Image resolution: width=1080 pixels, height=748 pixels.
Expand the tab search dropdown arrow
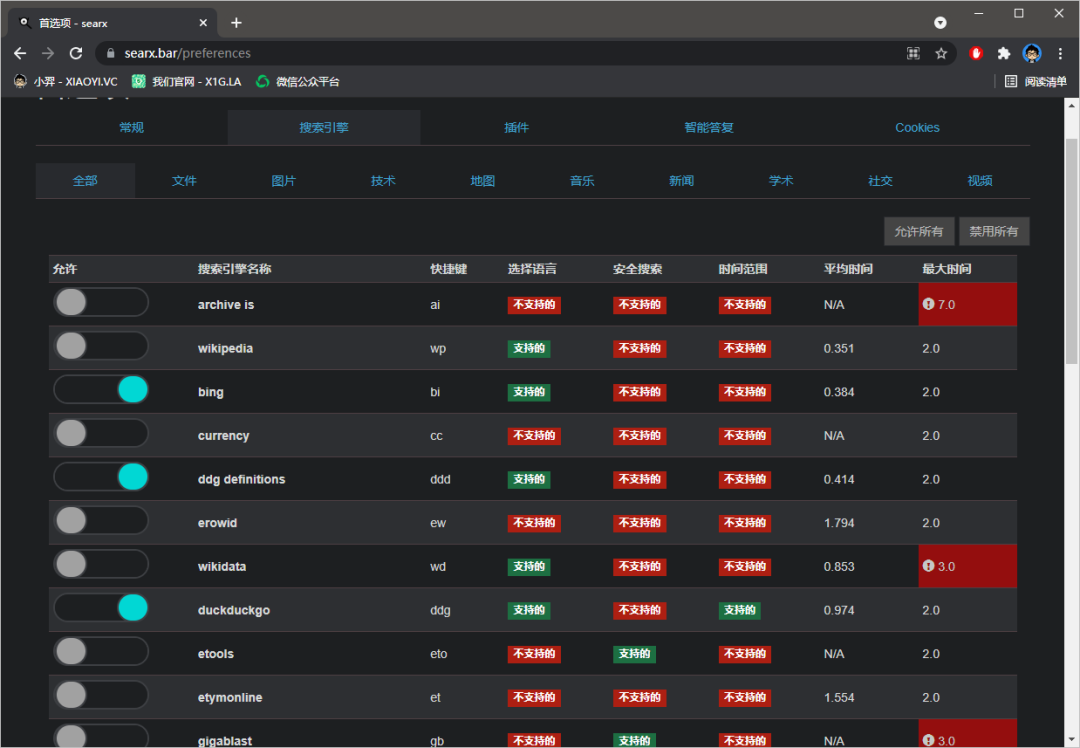940,22
